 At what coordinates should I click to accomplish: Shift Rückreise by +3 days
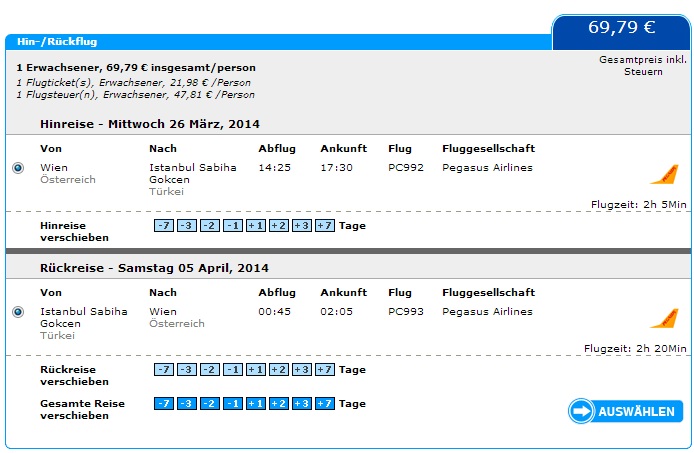(302, 369)
